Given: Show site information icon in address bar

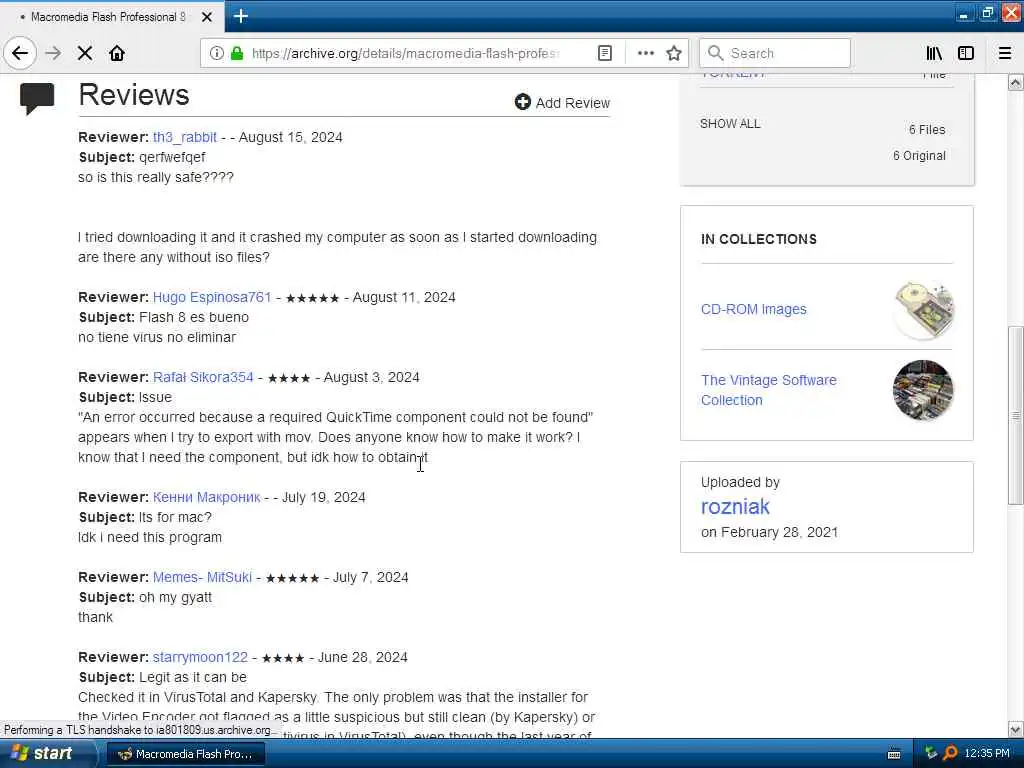Looking at the screenshot, I should (216, 53).
